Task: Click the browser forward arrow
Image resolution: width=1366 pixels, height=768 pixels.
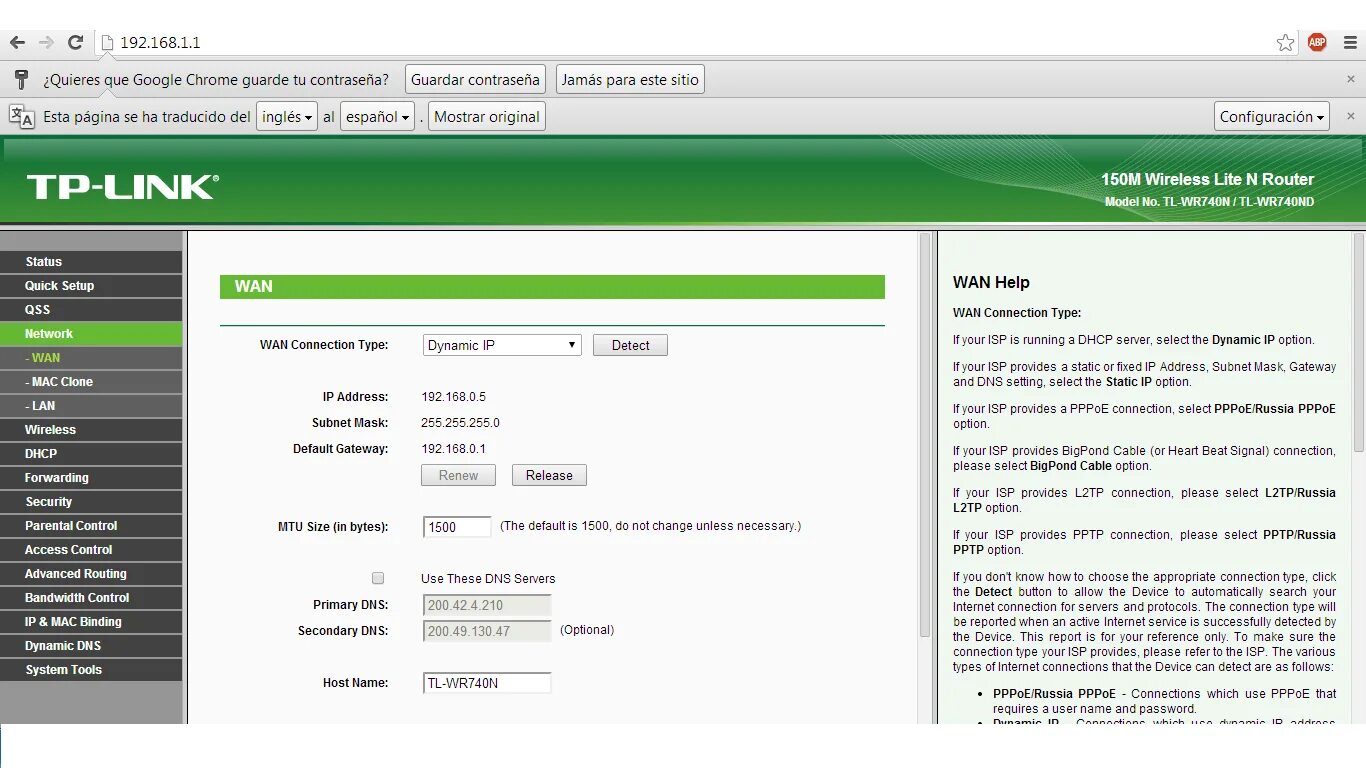Action: [46, 42]
